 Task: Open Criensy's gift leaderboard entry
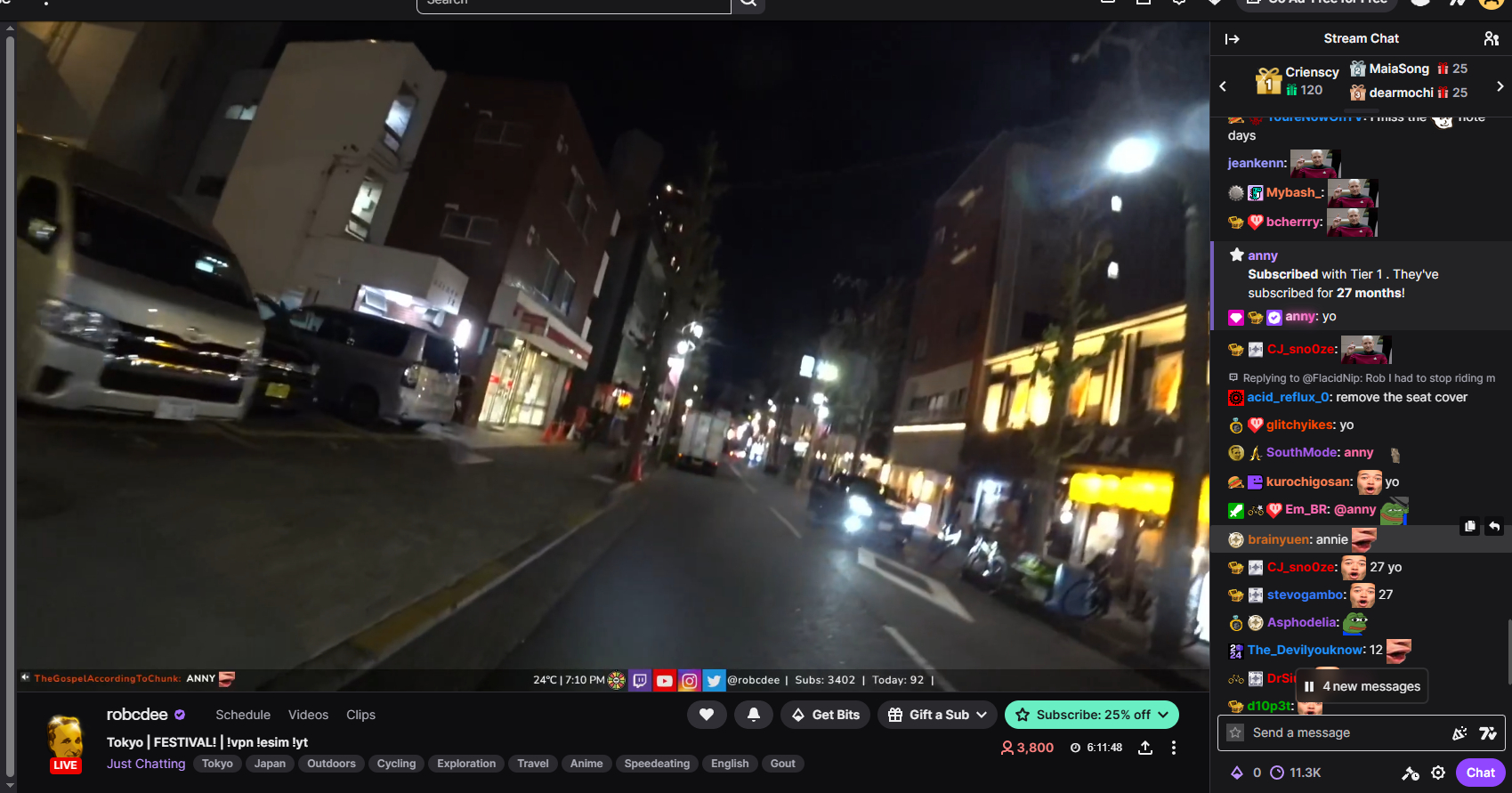coord(1296,81)
